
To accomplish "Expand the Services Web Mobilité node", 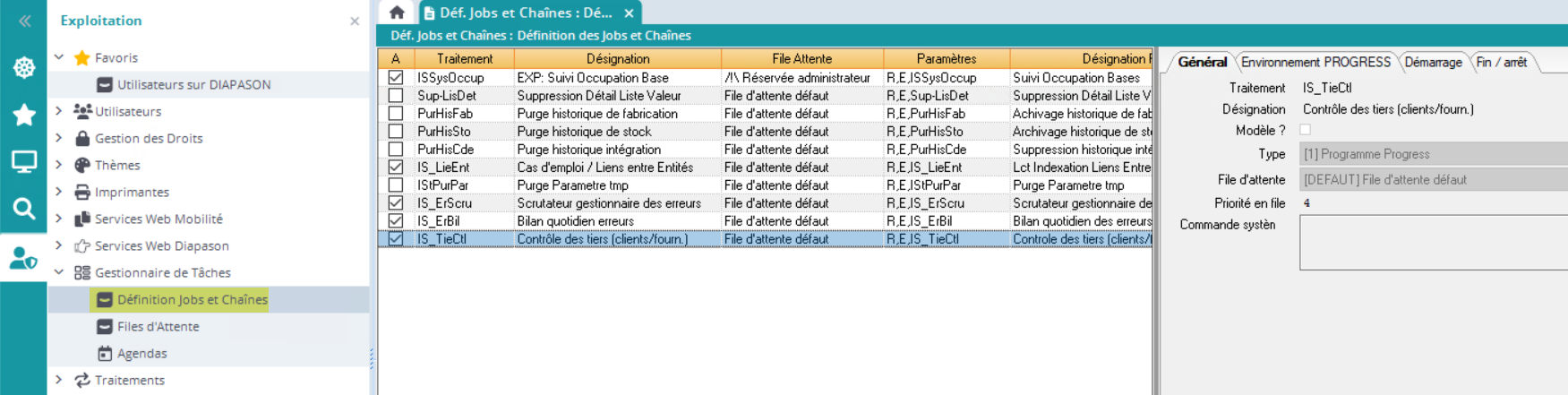I will click(x=59, y=219).
